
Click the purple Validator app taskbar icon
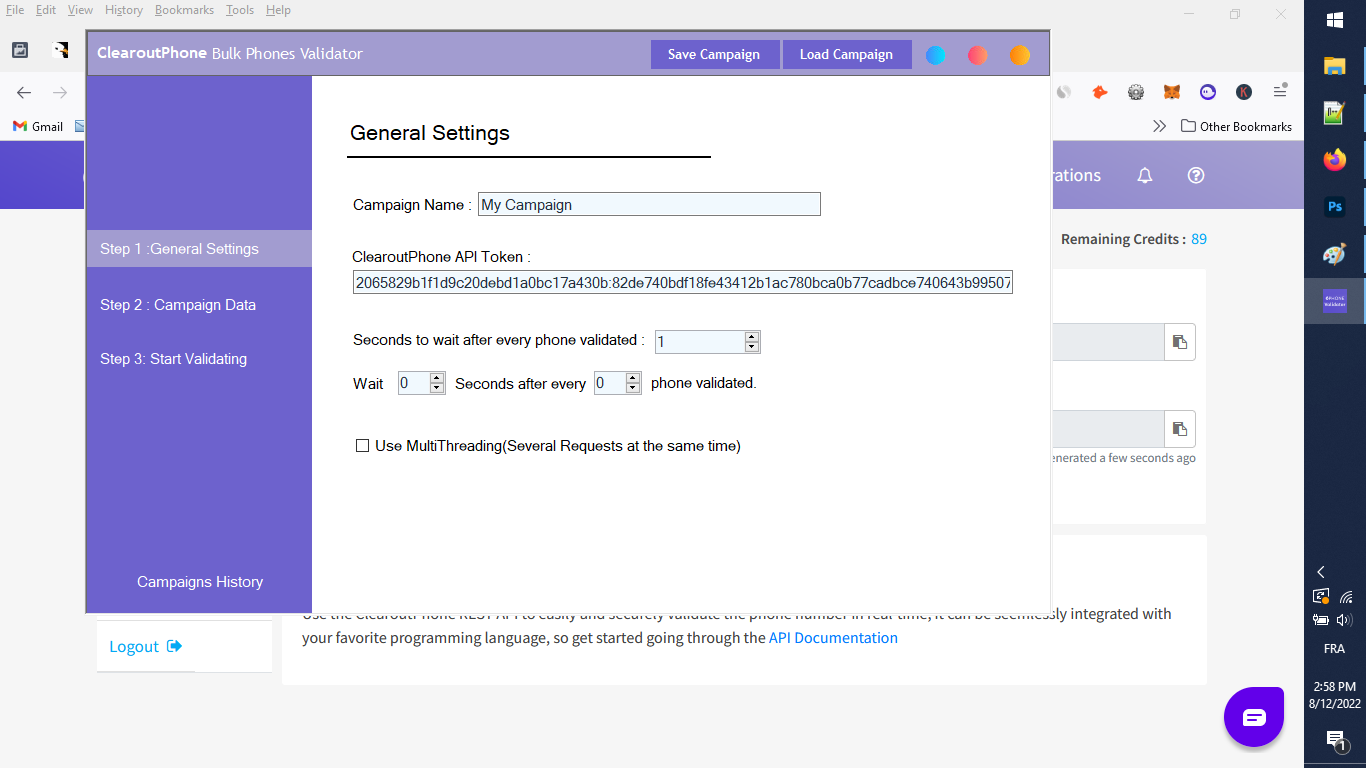tap(1334, 301)
